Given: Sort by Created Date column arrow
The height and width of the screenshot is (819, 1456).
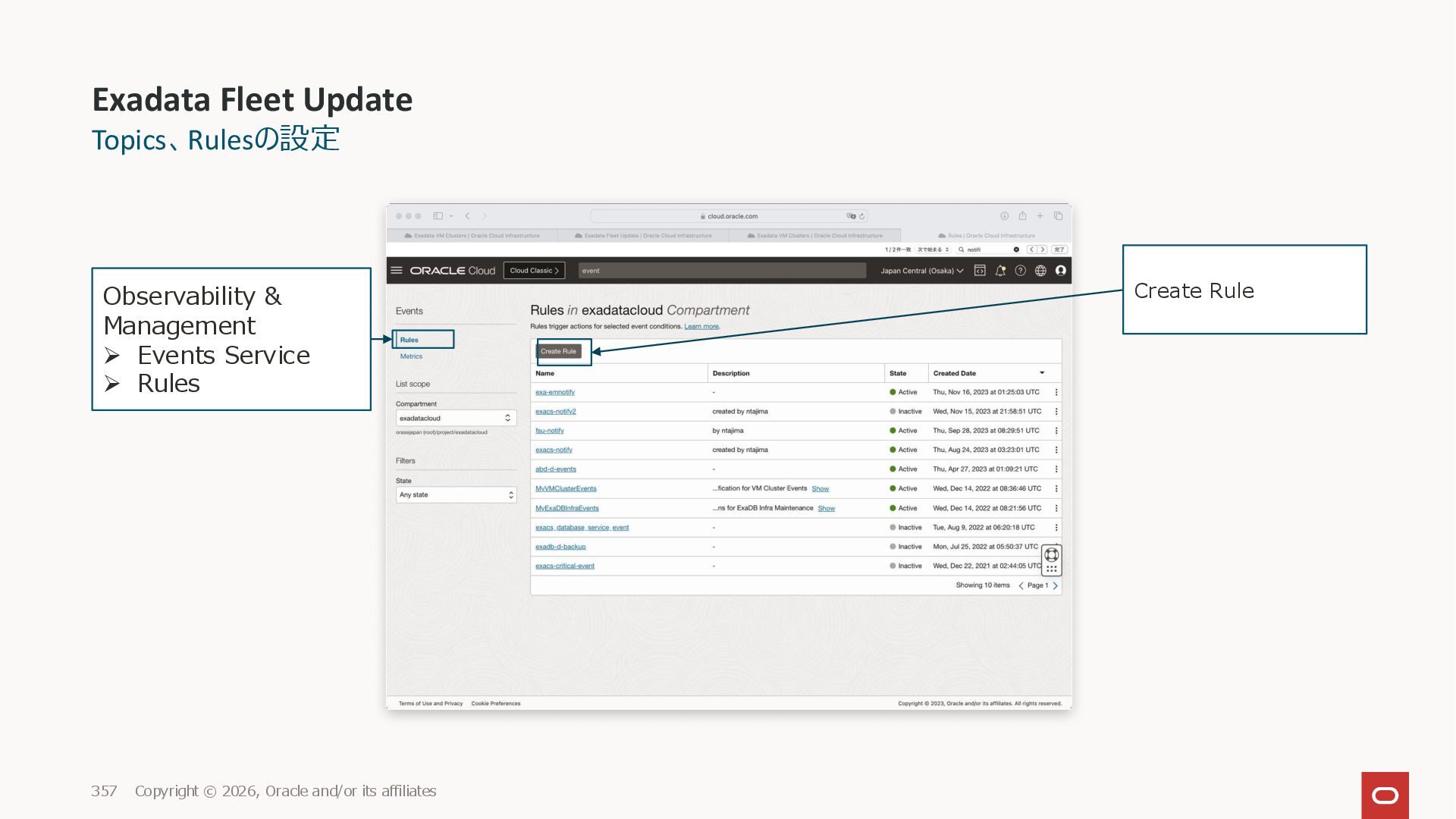Looking at the screenshot, I should 1042,373.
